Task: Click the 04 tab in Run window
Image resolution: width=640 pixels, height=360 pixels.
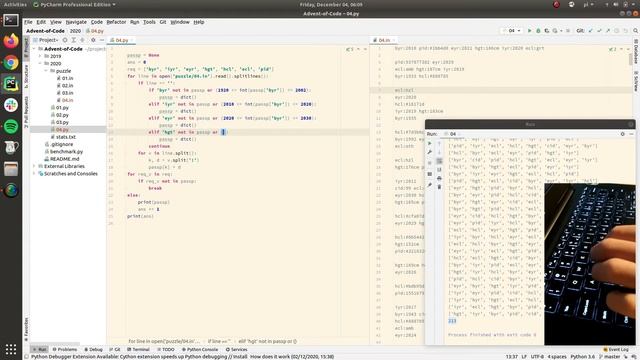Action: coord(451,134)
